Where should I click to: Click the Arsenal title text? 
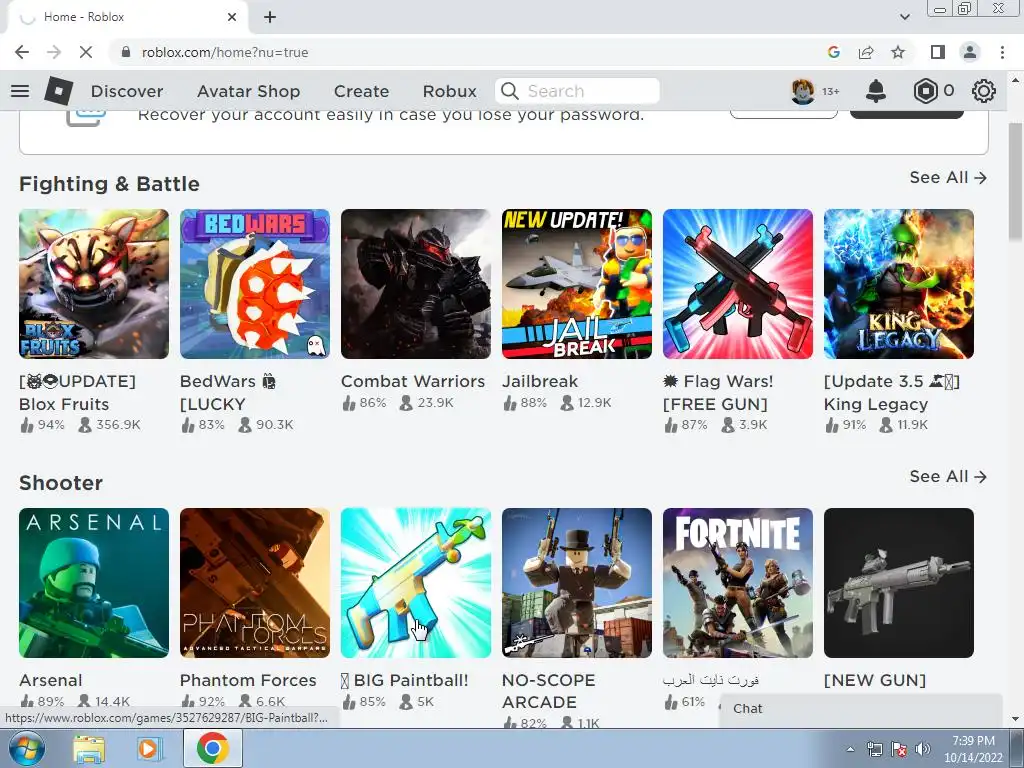(50, 680)
